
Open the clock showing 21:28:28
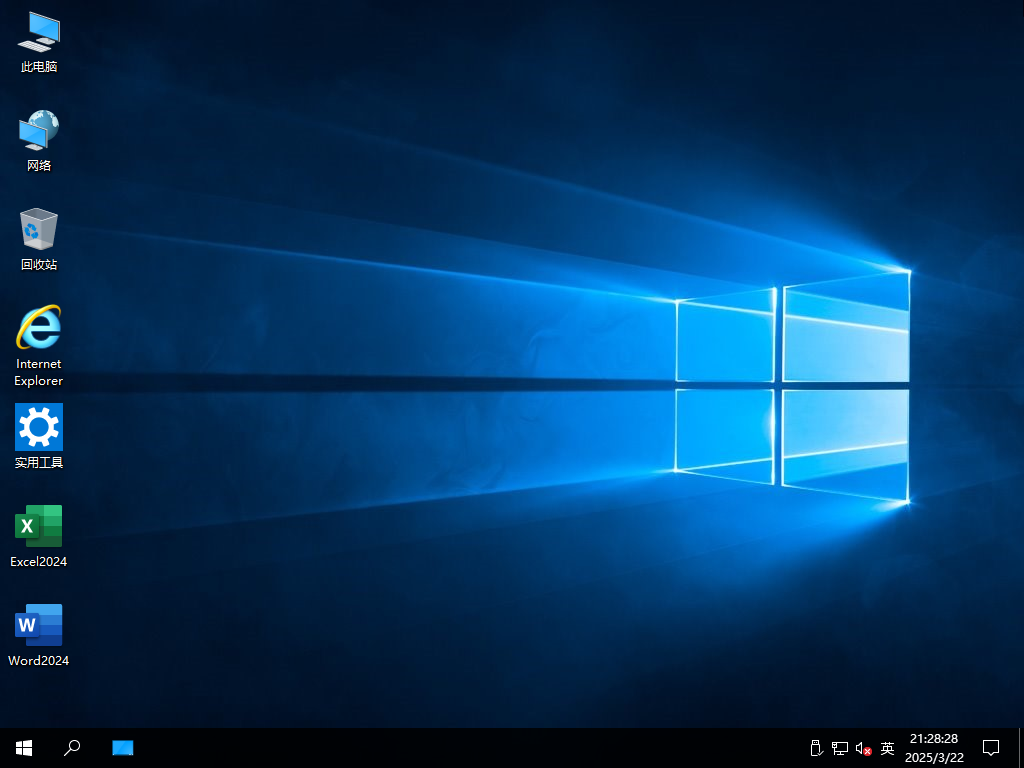[x=934, y=748]
